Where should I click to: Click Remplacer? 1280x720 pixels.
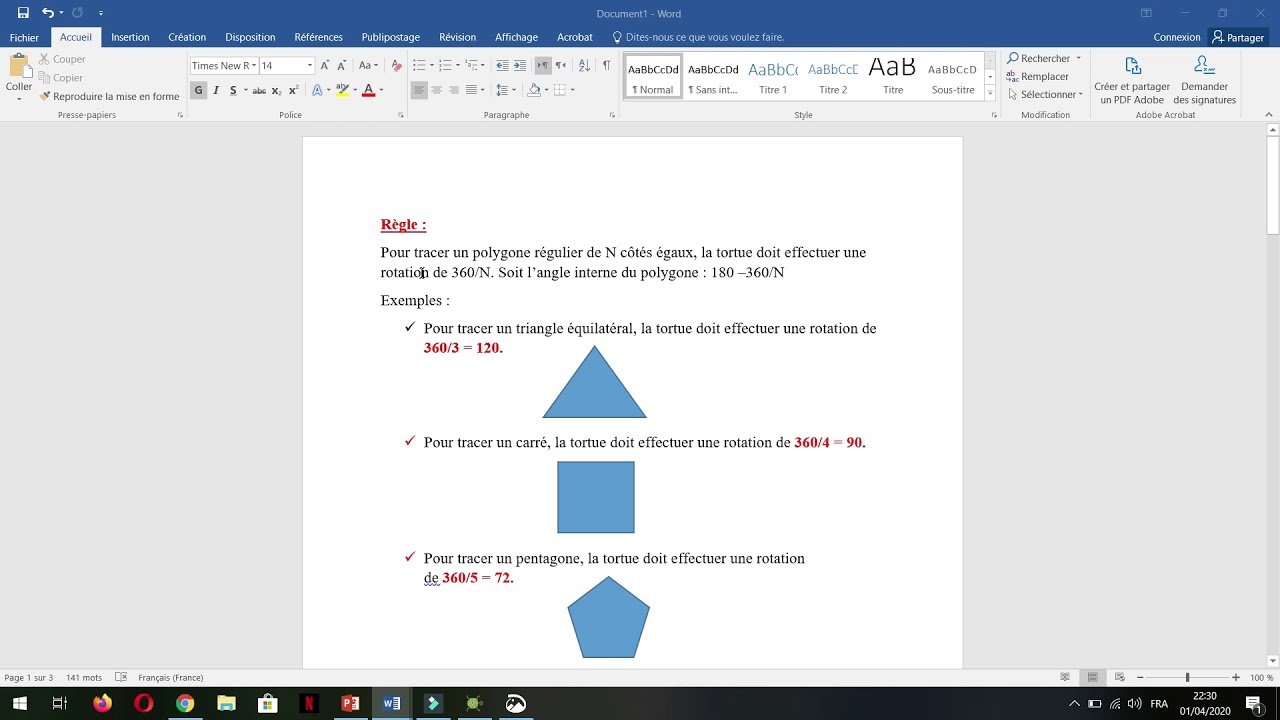point(1038,76)
